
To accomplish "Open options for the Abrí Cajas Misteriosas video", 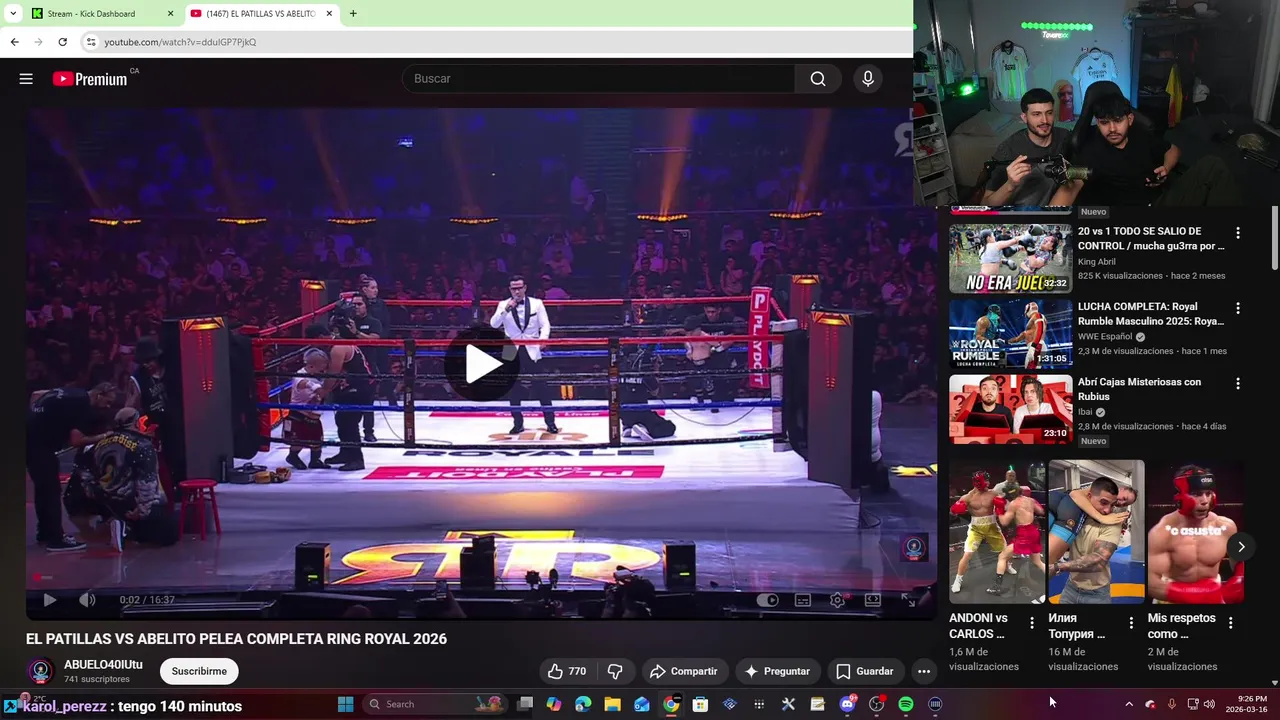I will 1238,384.
